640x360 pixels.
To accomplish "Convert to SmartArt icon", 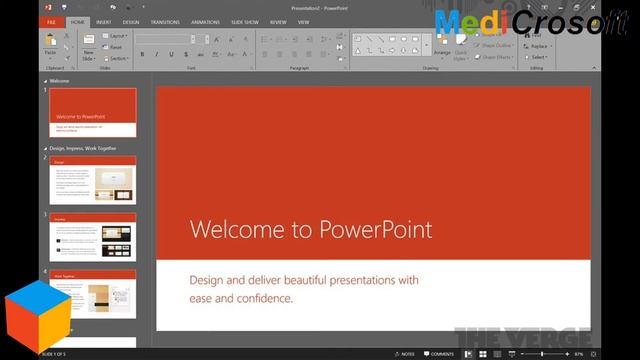I will [340, 59].
